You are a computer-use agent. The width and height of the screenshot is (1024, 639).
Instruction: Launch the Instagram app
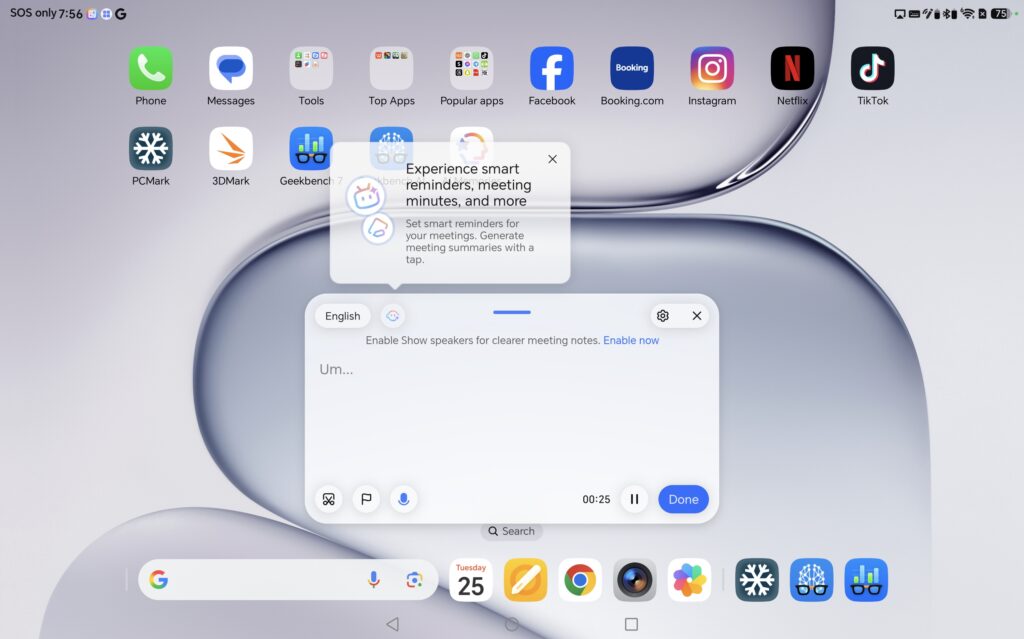tap(712, 68)
